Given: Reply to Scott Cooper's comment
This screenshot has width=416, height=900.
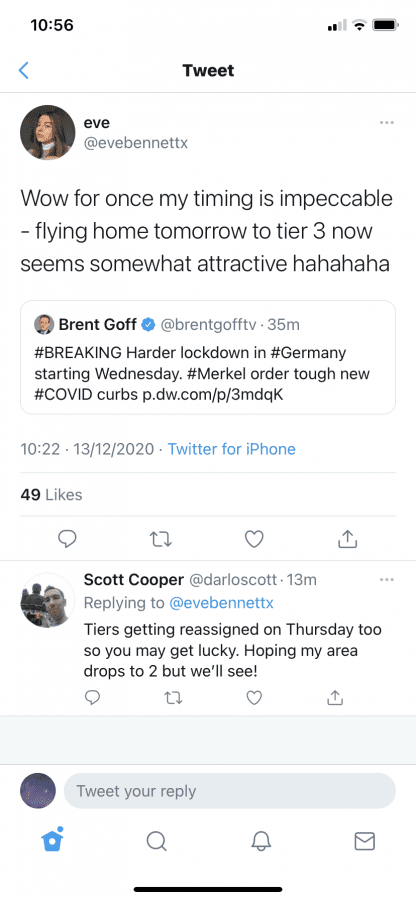Looking at the screenshot, I should click(92, 697).
